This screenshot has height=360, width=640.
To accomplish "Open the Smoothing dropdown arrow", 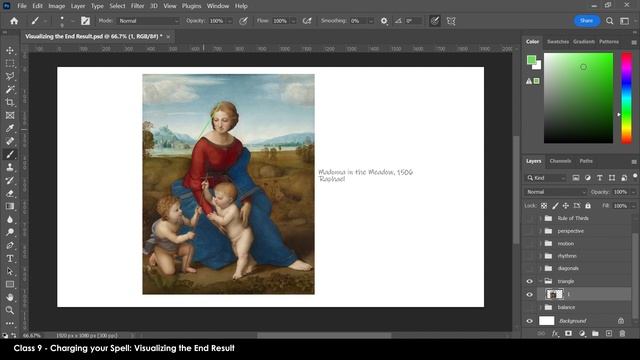I will pyautogui.click(x=371, y=21).
